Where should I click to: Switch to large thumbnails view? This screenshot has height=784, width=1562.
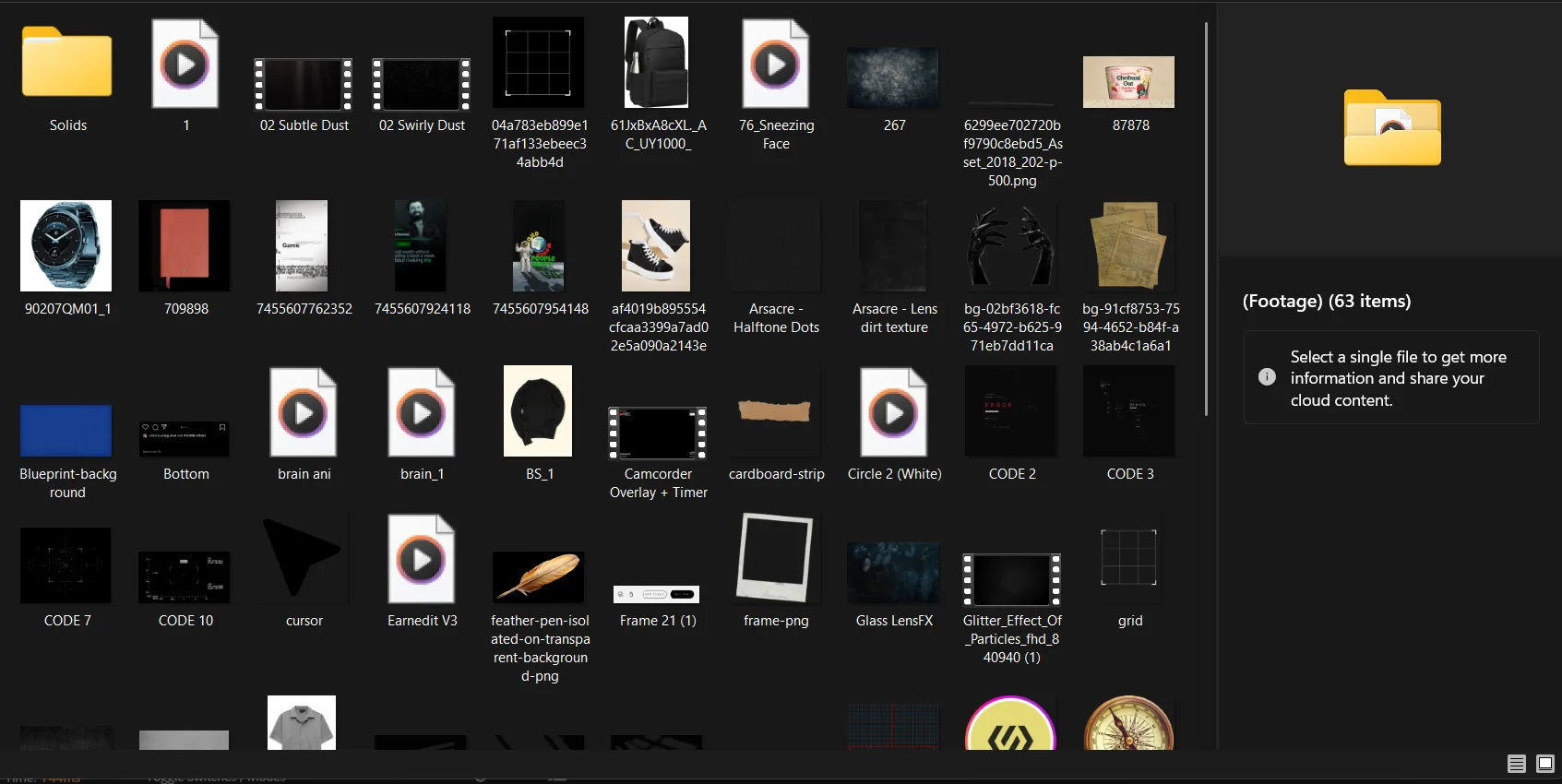(x=1545, y=764)
